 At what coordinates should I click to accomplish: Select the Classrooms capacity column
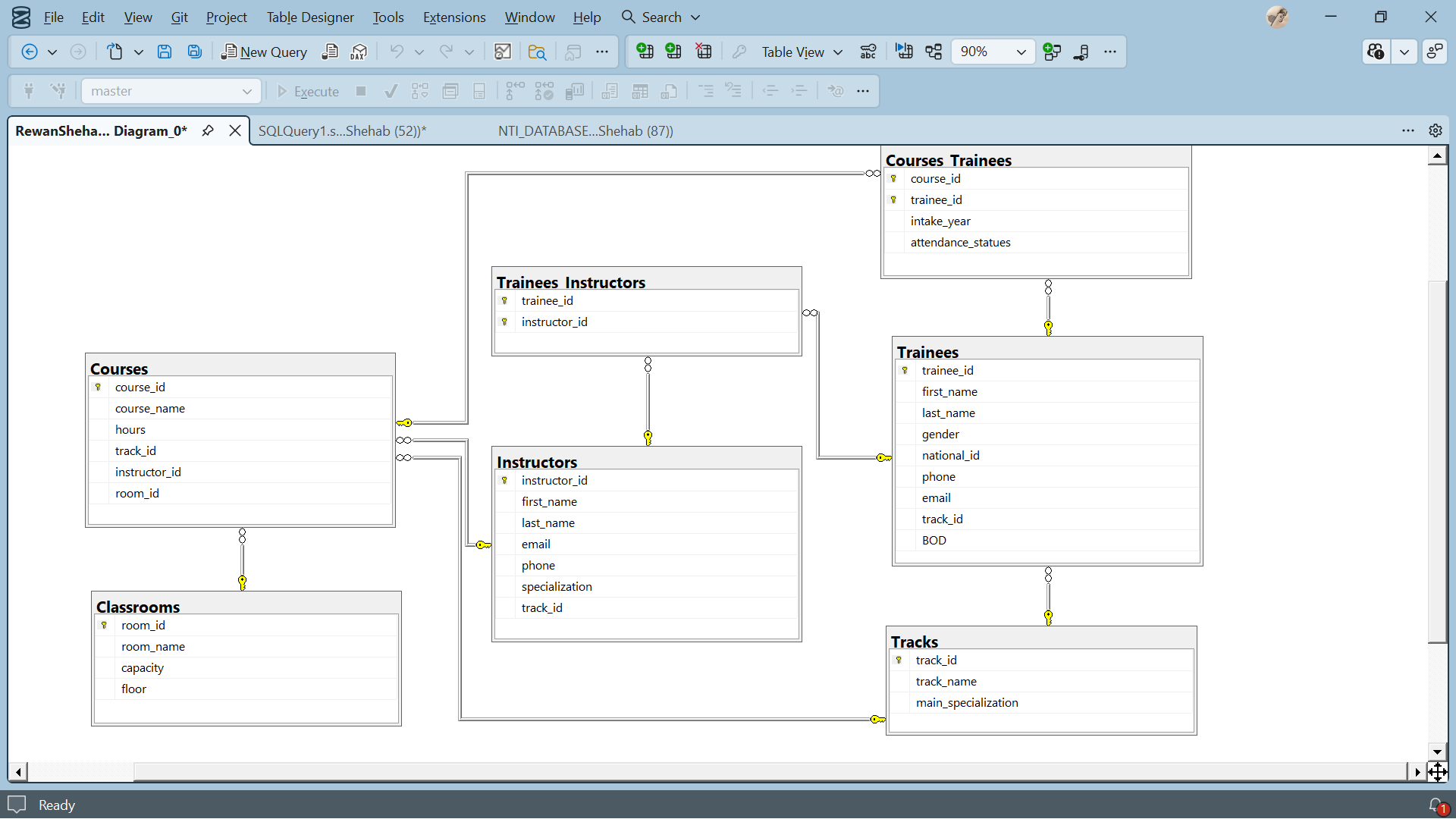pos(247,667)
